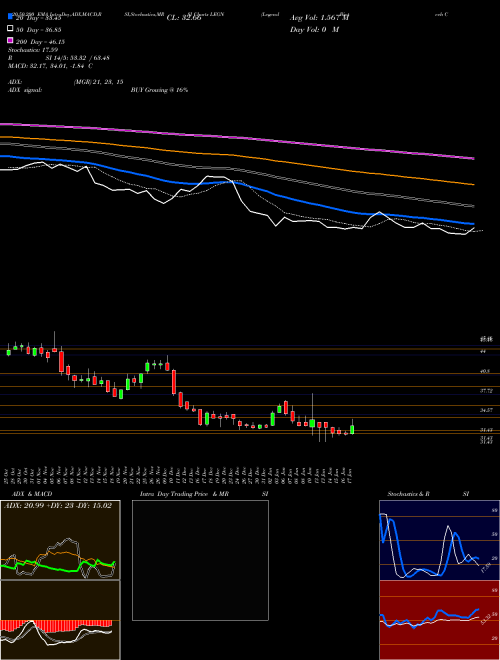The height and width of the screenshot is (660, 500).
Task: Click the ADX signal label
Action: pyautogui.click(x=25, y=90)
